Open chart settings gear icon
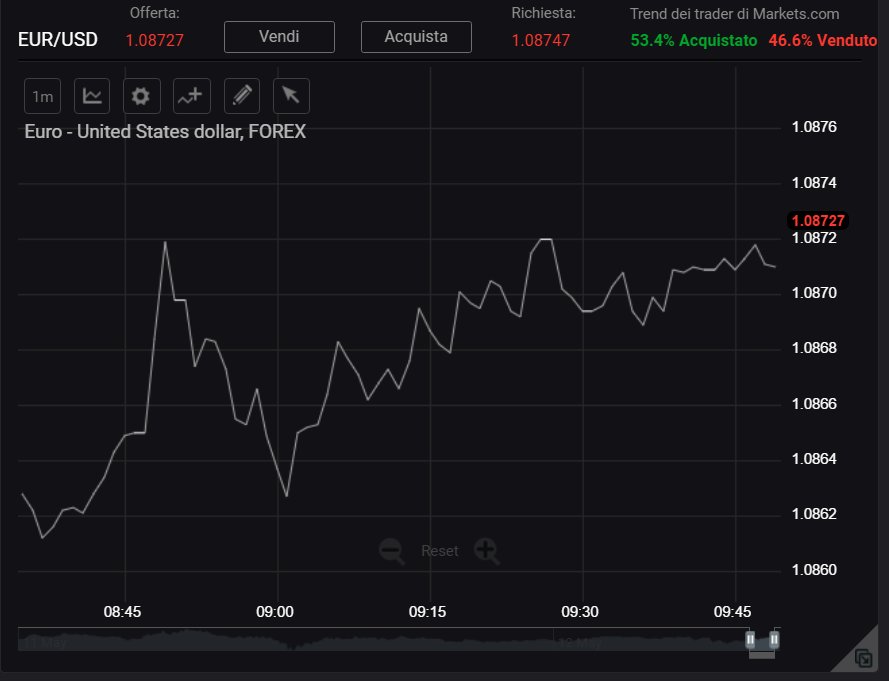 141,96
